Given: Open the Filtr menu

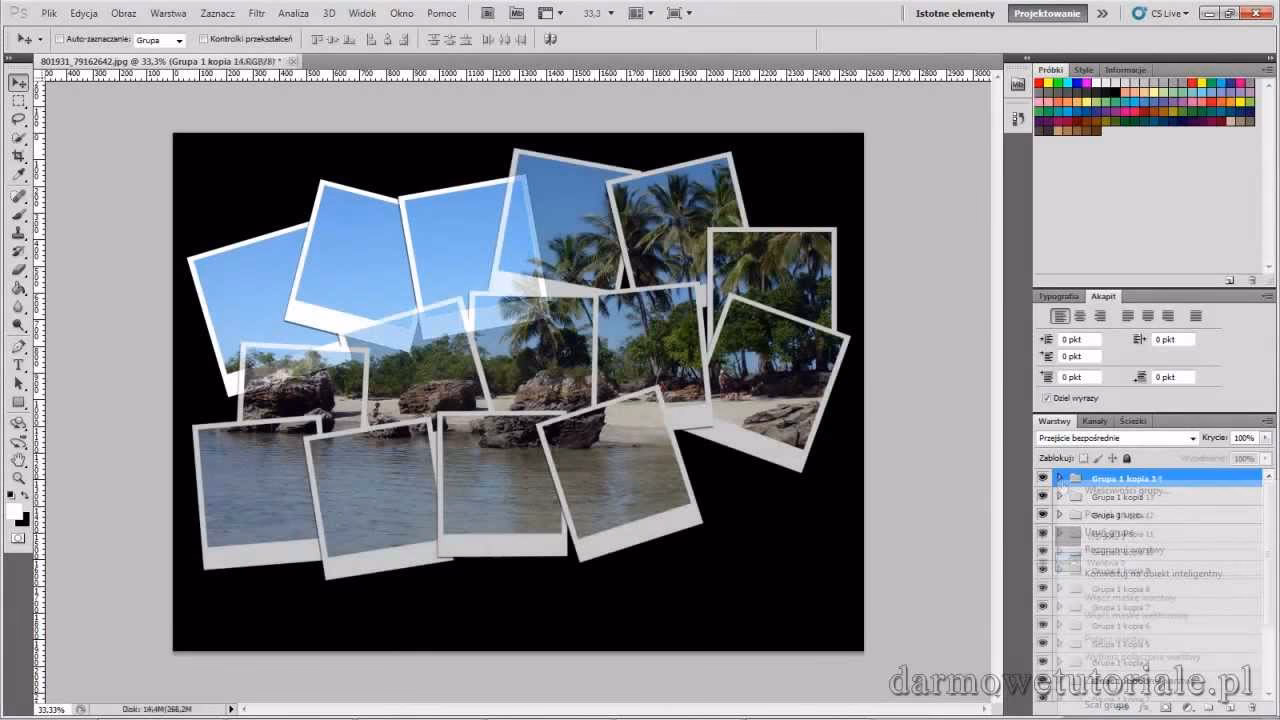Looking at the screenshot, I should (x=256, y=13).
